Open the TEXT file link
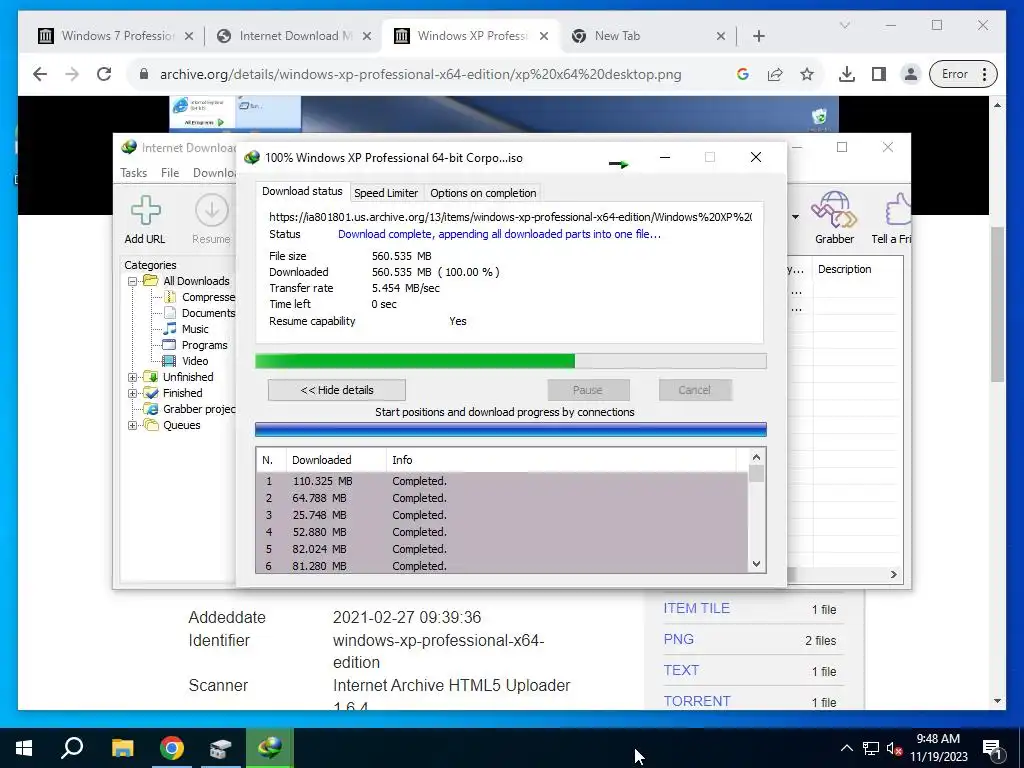Viewport: 1024px width, 768px height. pos(681,670)
